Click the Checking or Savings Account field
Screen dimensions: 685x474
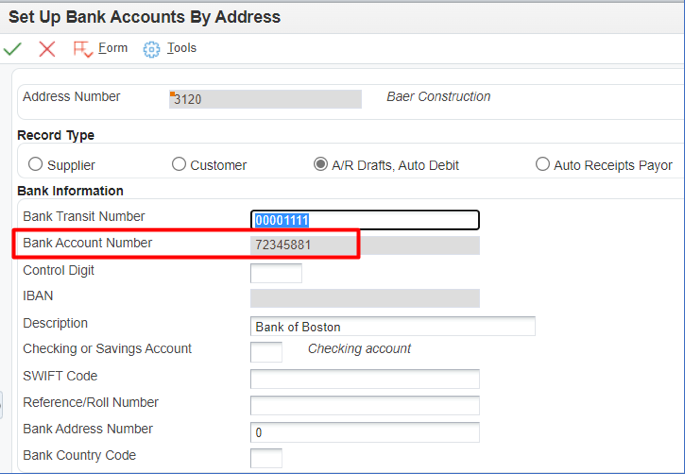coord(266,352)
